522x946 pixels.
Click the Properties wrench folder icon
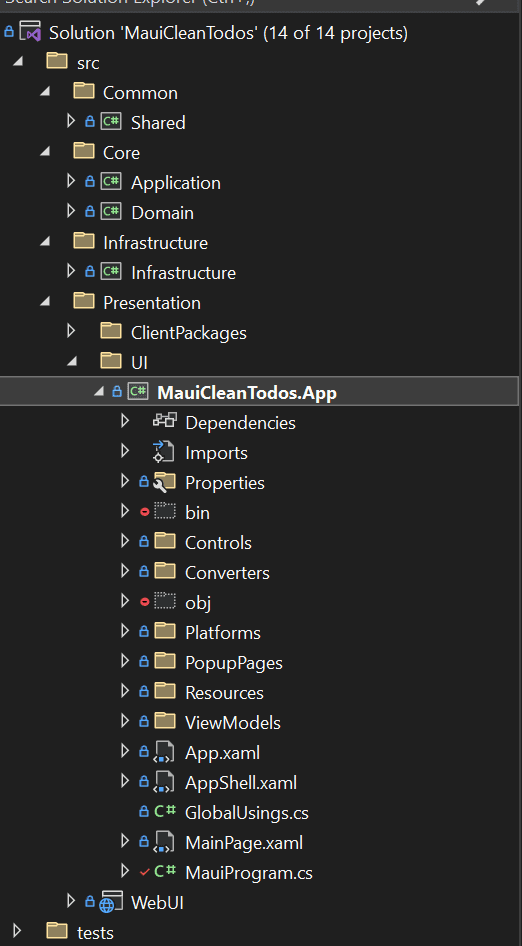[x=164, y=482]
